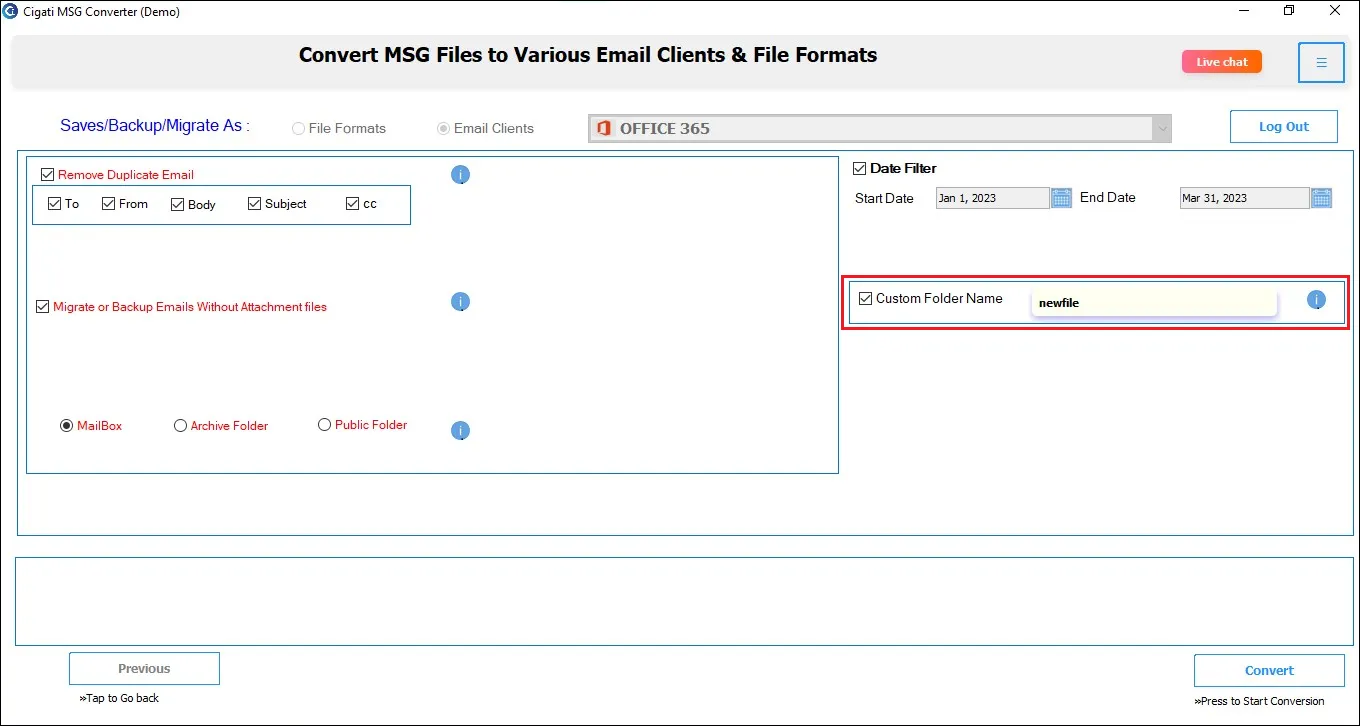This screenshot has width=1360, height=726.
Task: Click info icon beside Without Attachment files option
Action: pyautogui.click(x=460, y=302)
